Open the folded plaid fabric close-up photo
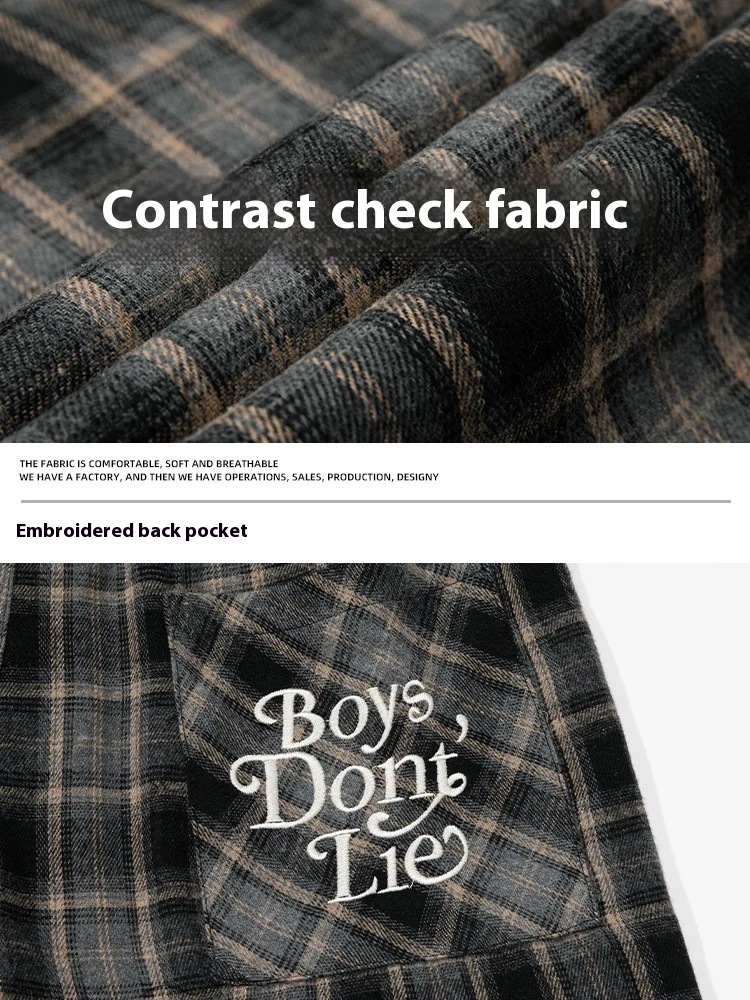The image size is (750, 1000). click(x=375, y=221)
